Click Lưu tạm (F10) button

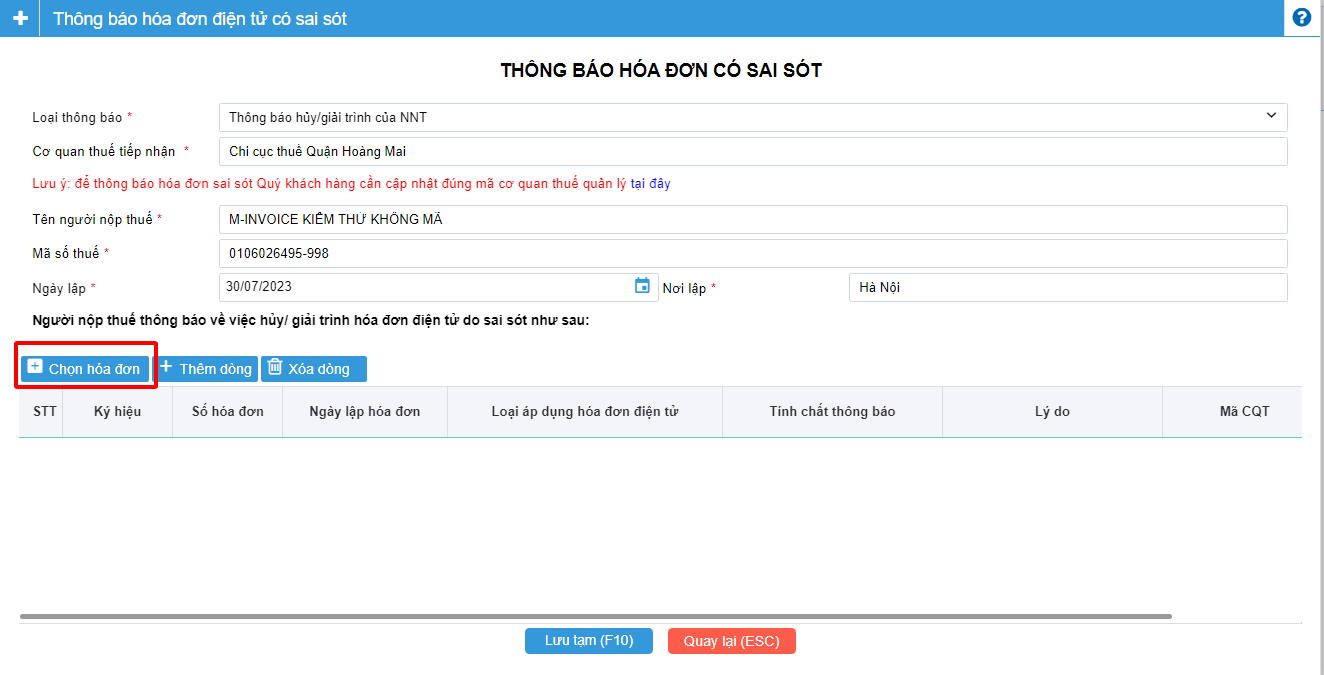(589, 641)
